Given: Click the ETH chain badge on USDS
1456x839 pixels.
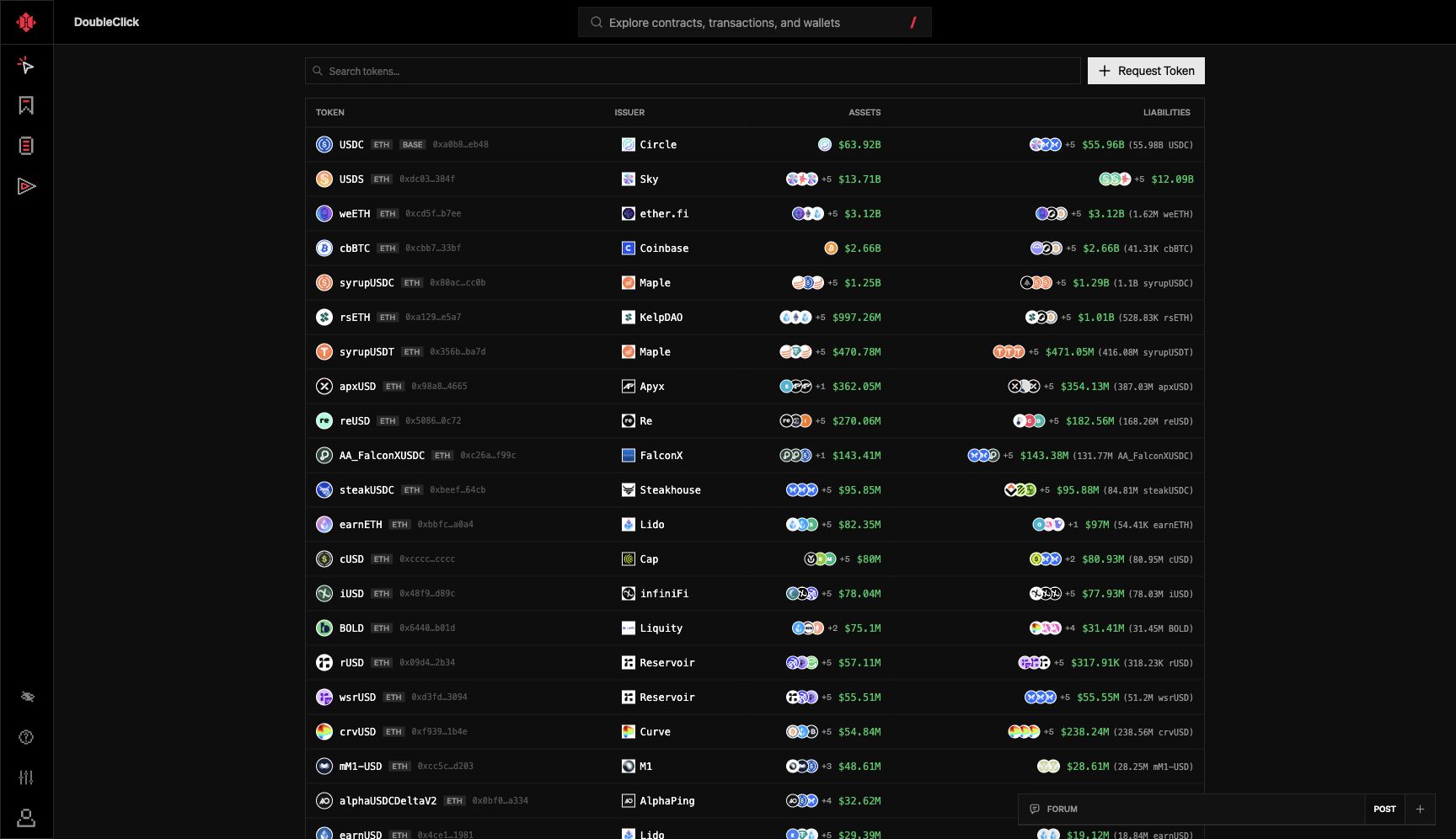Looking at the screenshot, I should [382, 179].
